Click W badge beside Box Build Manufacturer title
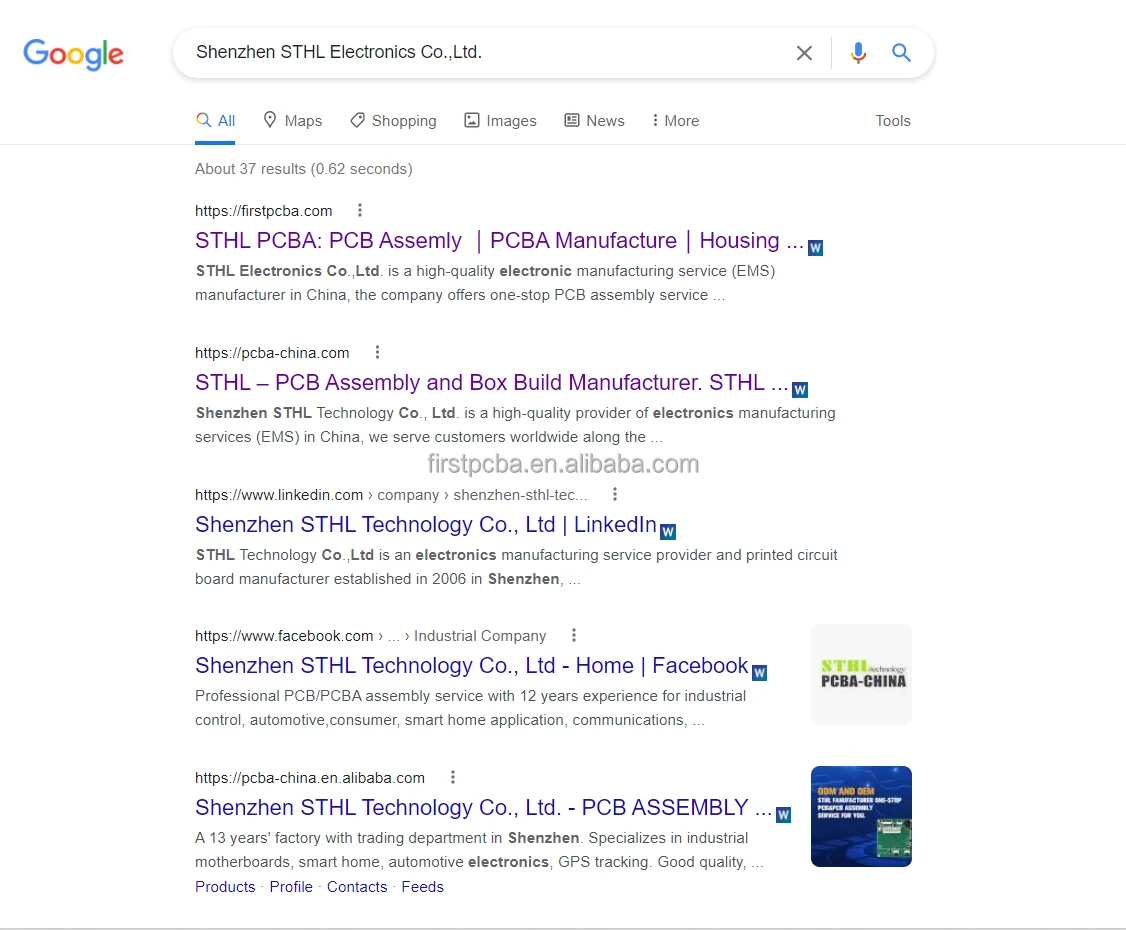1126x930 pixels. (x=799, y=390)
